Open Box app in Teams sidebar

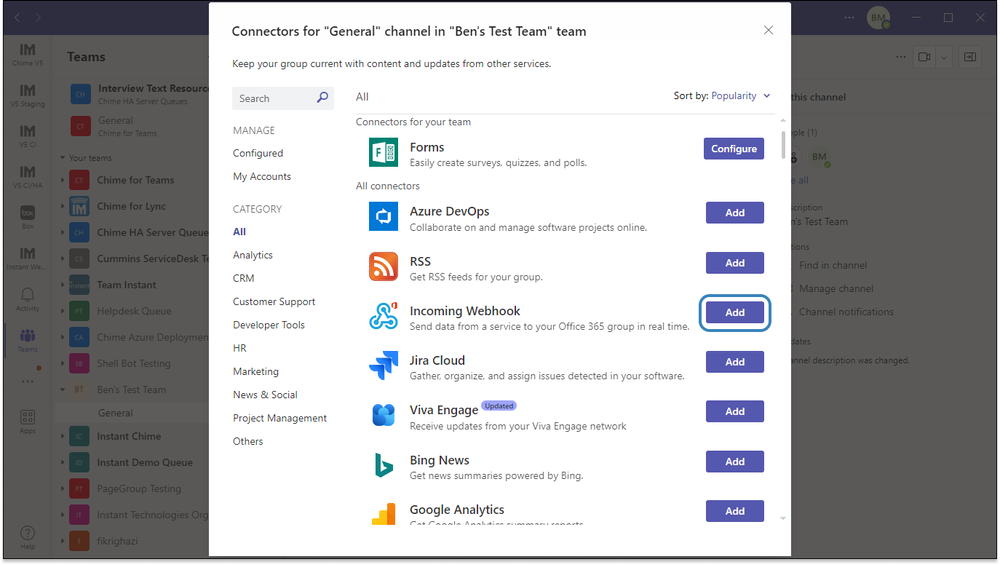tap(27, 217)
